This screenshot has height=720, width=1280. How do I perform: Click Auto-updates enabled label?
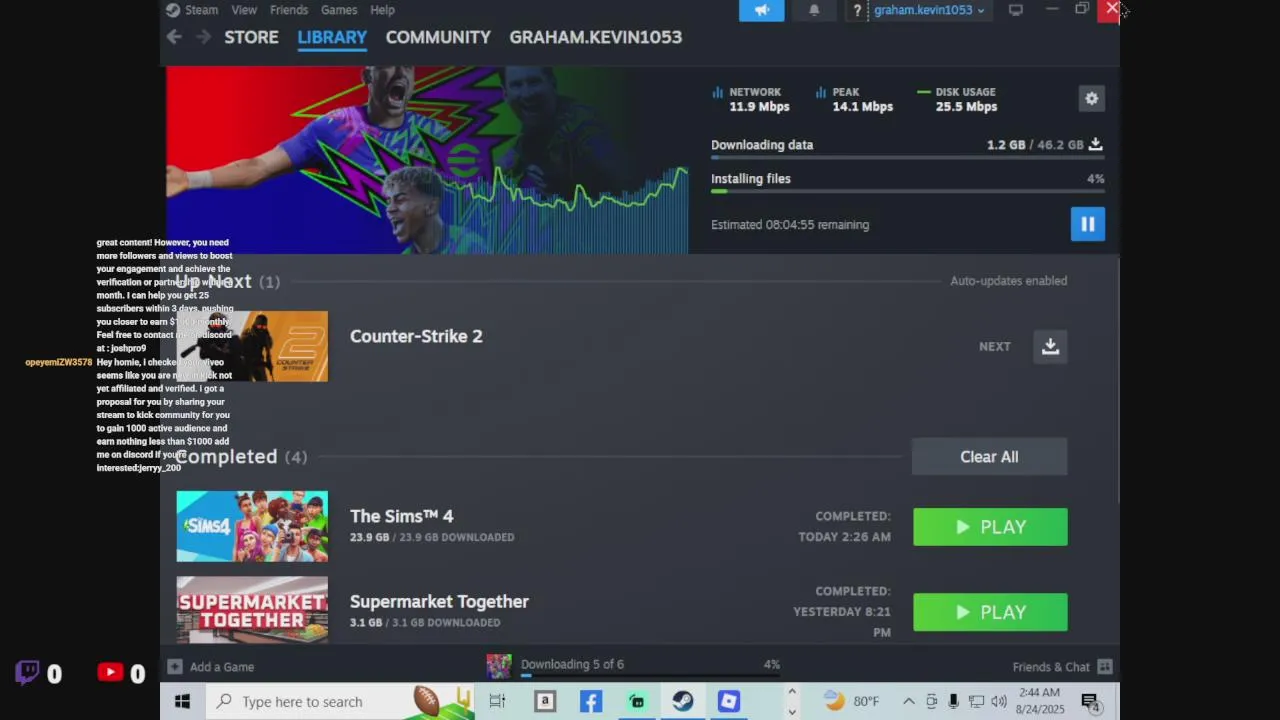[x=1008, y=281]
